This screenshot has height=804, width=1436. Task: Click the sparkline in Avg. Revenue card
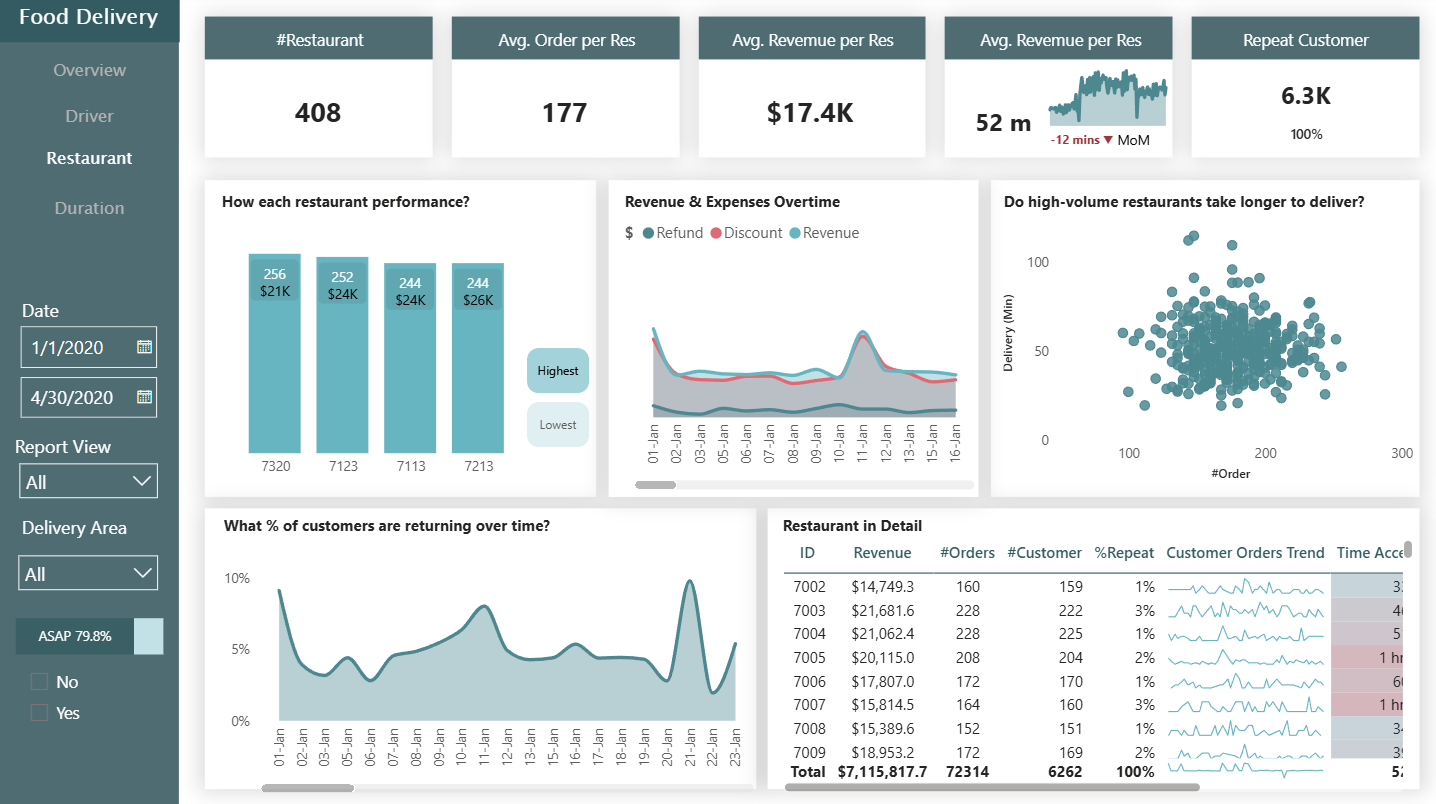pyautogui.click(x=1107, y=99)
